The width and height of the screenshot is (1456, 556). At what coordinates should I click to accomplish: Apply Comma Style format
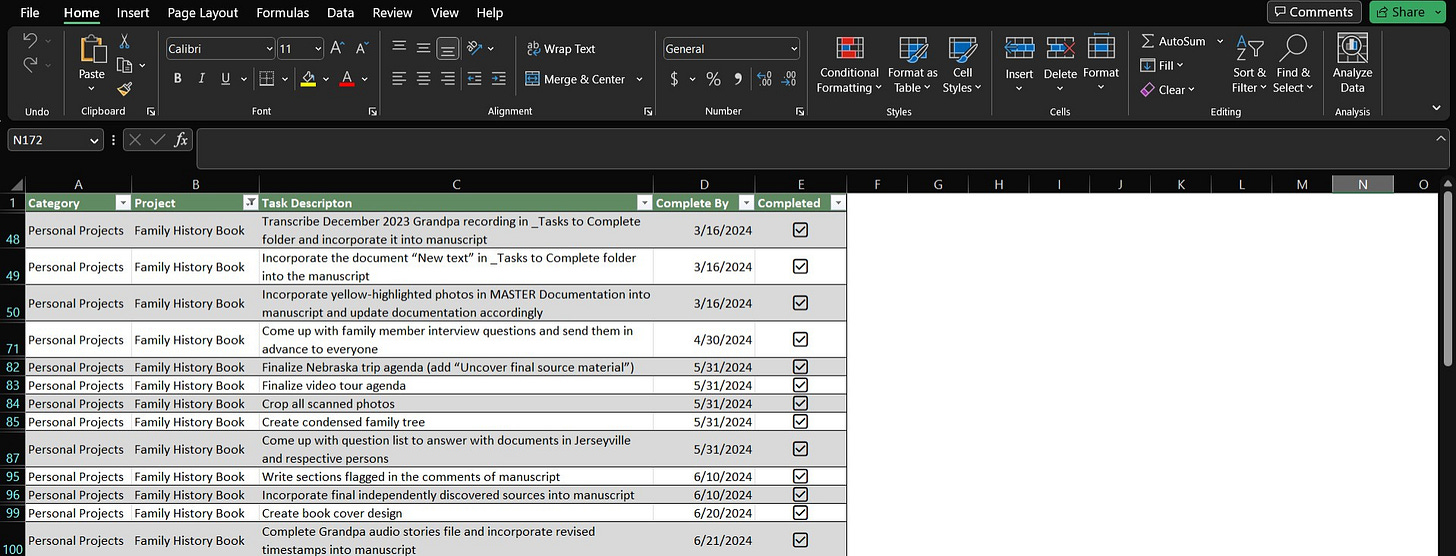pos(738,79)
